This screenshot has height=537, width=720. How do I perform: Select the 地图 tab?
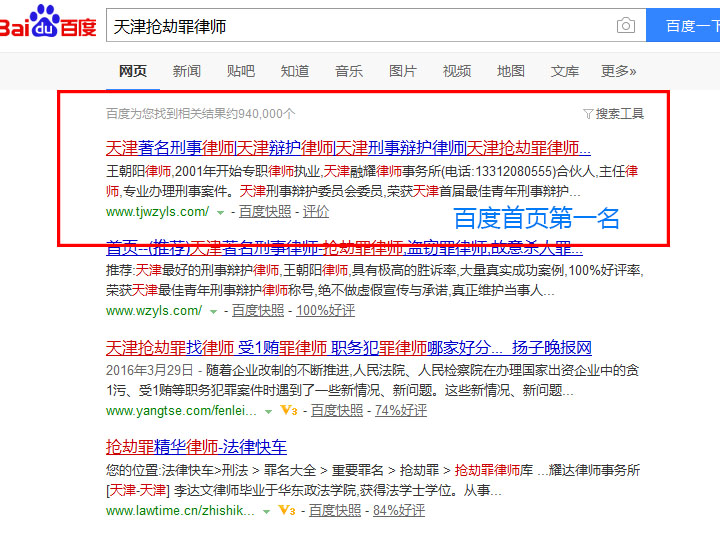point(511,71)
